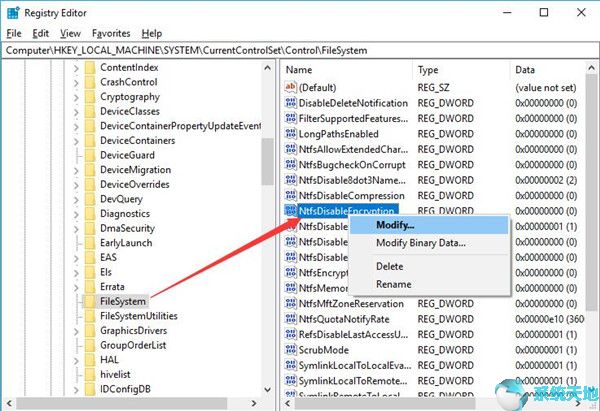Click the values pane scroll-up arrow

click(592, 68)
